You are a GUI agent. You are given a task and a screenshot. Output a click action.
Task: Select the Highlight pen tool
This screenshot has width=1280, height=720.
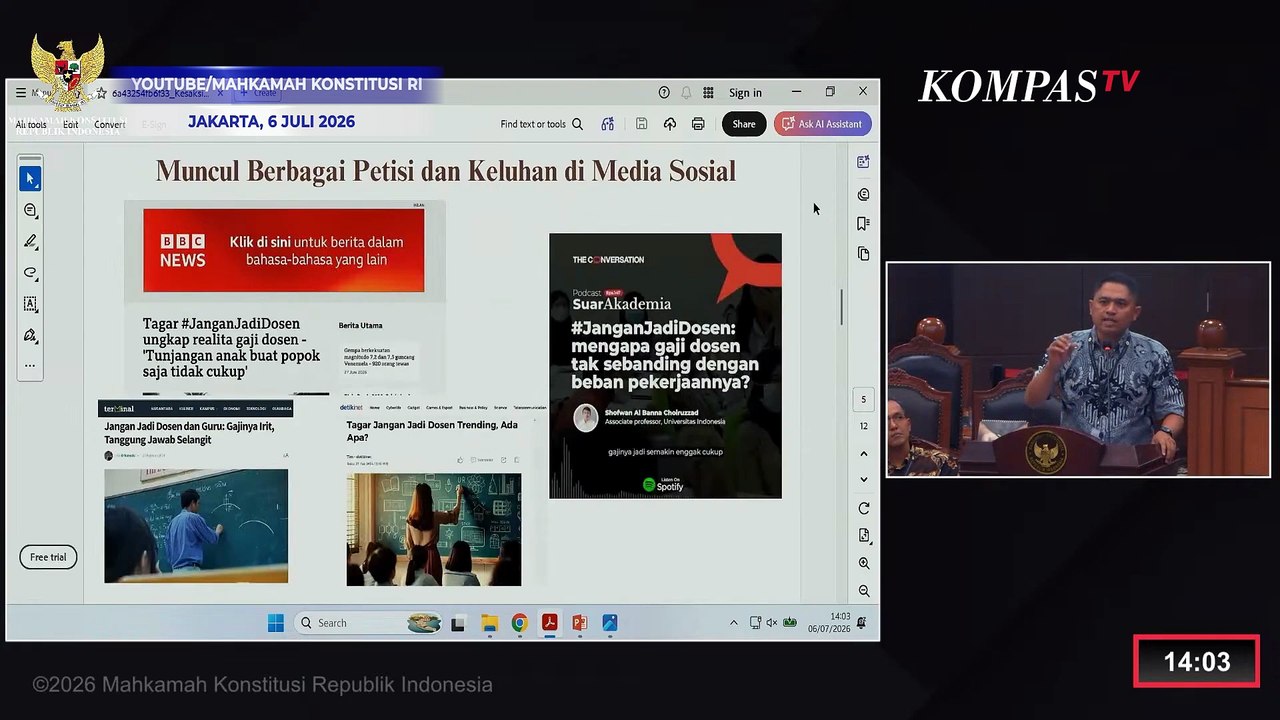pyautogui.click(x=30, y=241)
